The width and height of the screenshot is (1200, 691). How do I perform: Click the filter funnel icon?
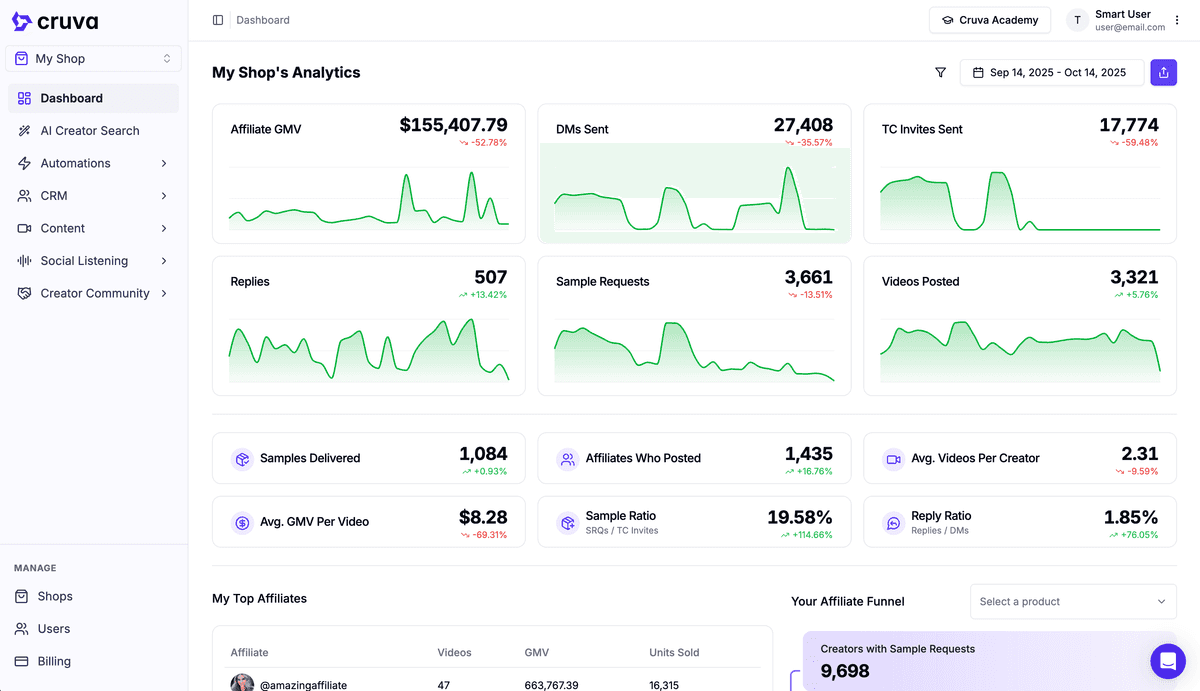[940, 73]
